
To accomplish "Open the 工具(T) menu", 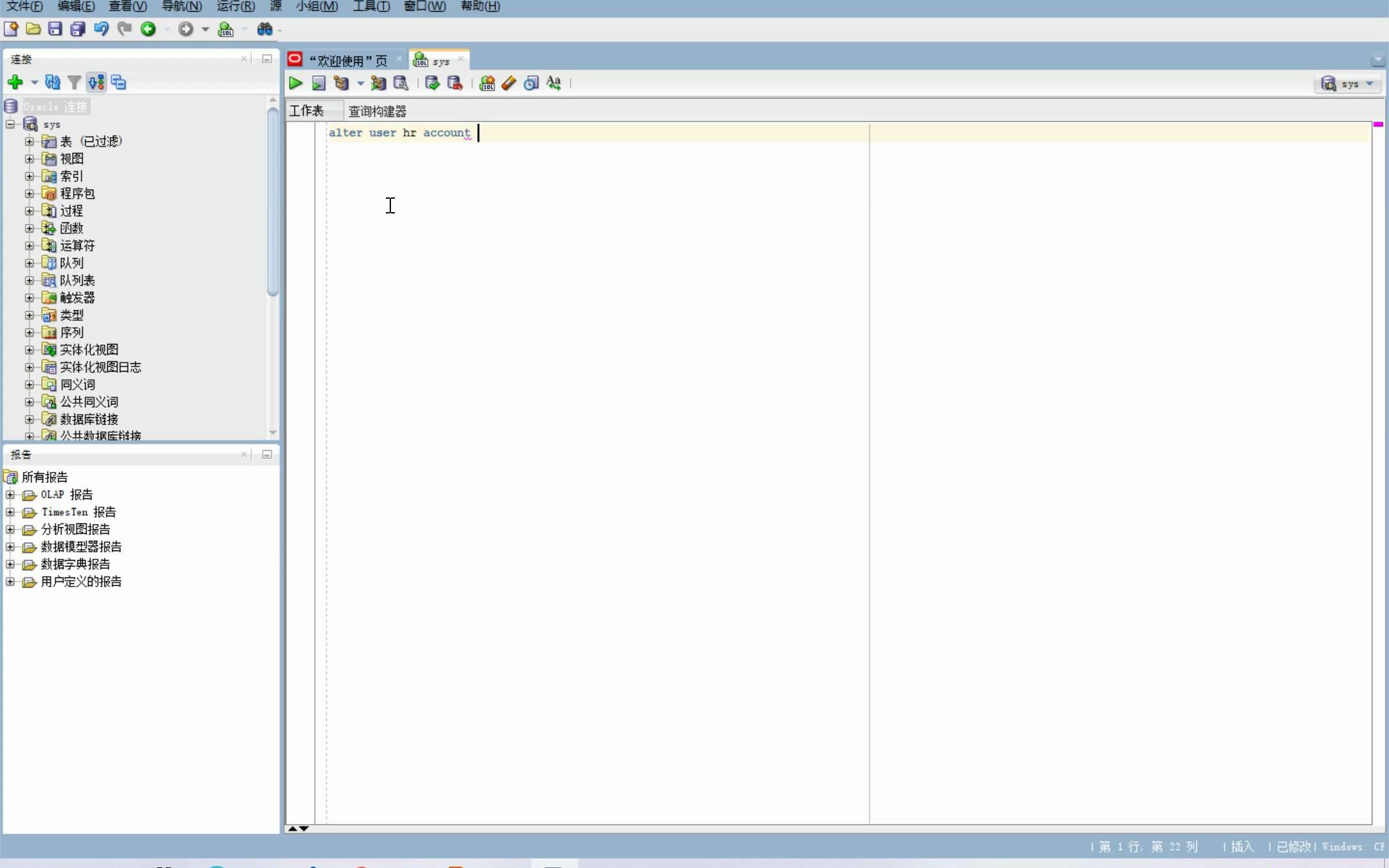I will (371, 6).
